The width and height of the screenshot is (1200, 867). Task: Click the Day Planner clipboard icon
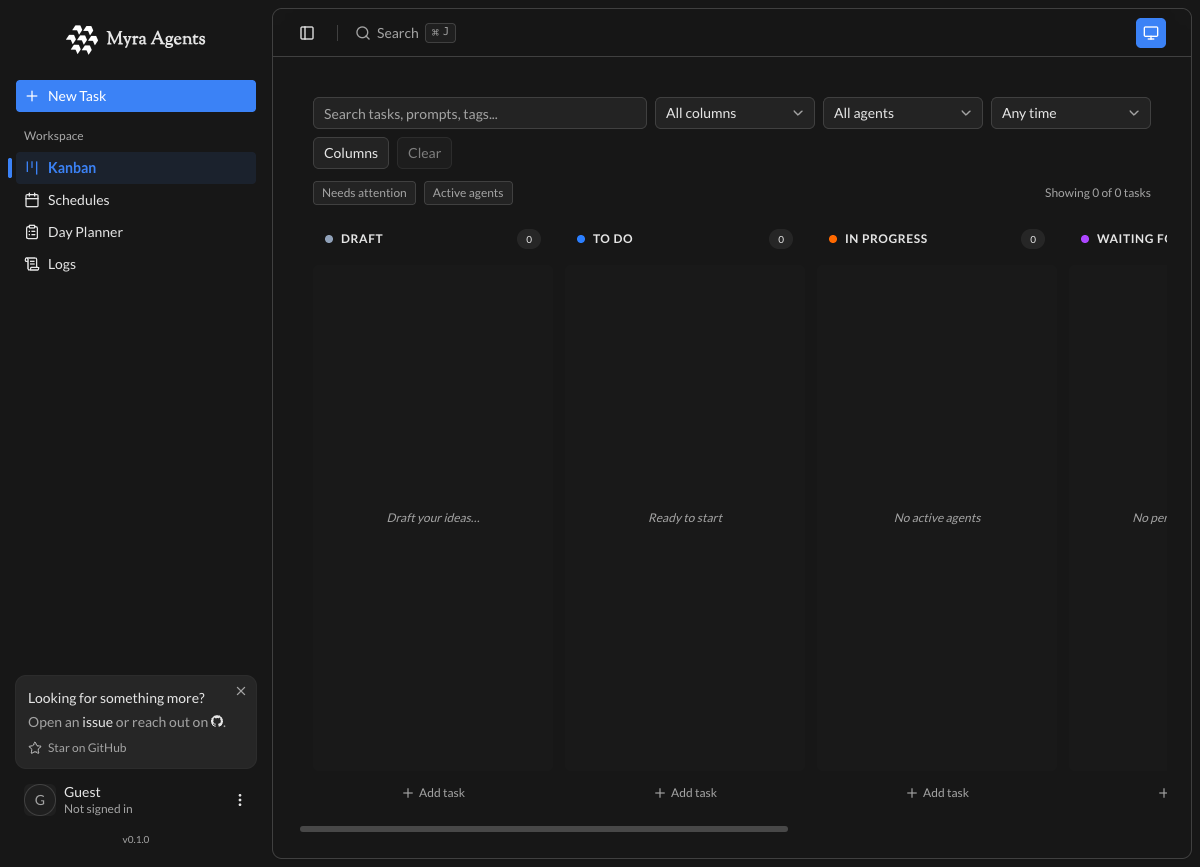coord(32,232)
